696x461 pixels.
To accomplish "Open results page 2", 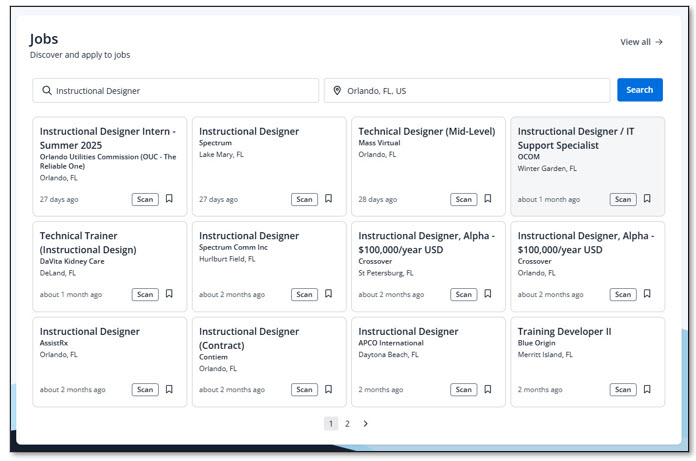I will pyautogui.click(x=348, y=424).
